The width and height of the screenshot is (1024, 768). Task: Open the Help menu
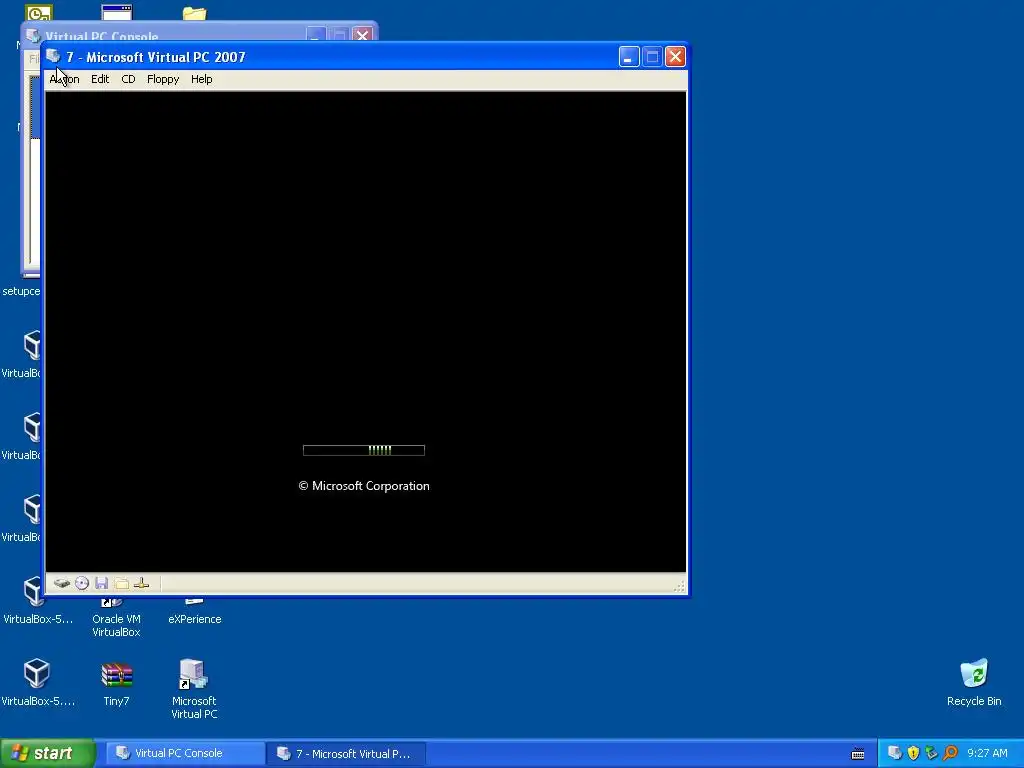pos(201,79)
